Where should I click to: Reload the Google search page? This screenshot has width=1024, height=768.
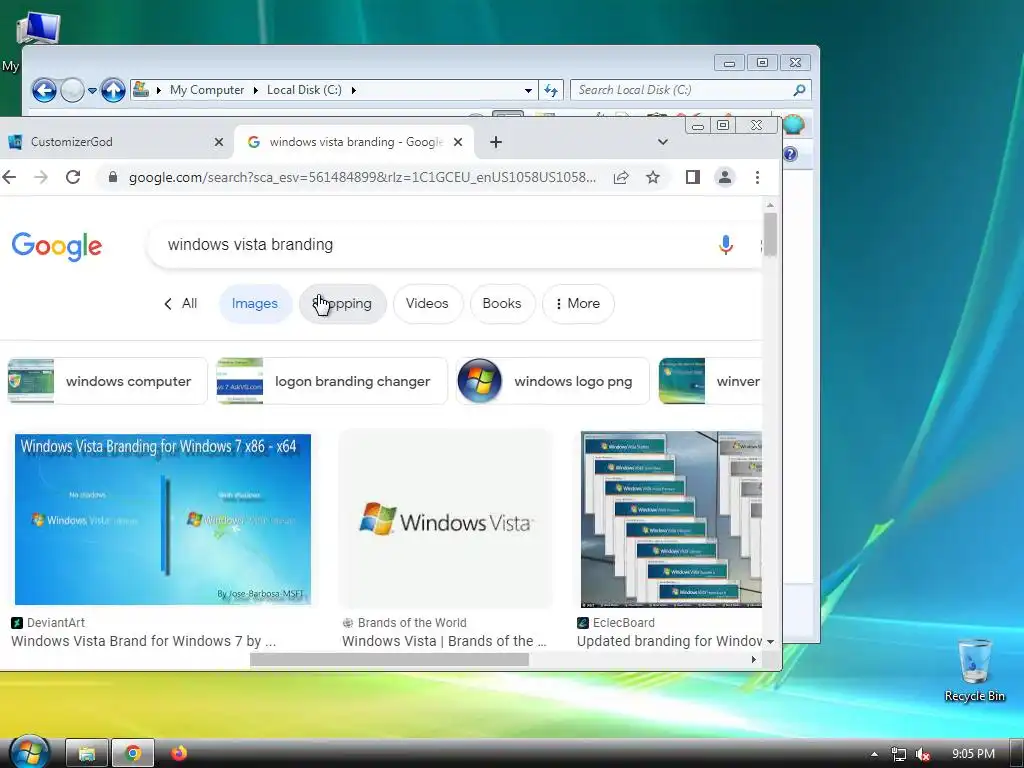click(x=73, y=177)
